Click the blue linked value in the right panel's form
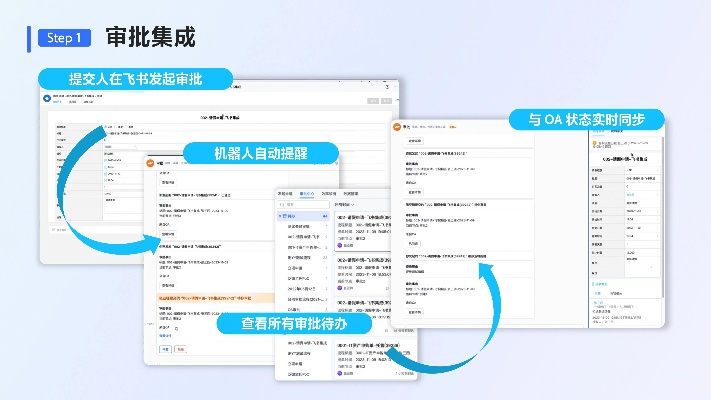The image size is (711, 400). coord(631,195)
